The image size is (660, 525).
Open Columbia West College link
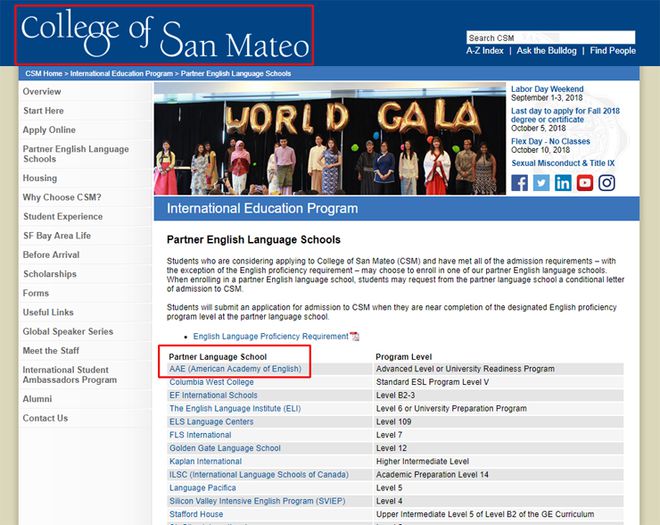point(211,382)
